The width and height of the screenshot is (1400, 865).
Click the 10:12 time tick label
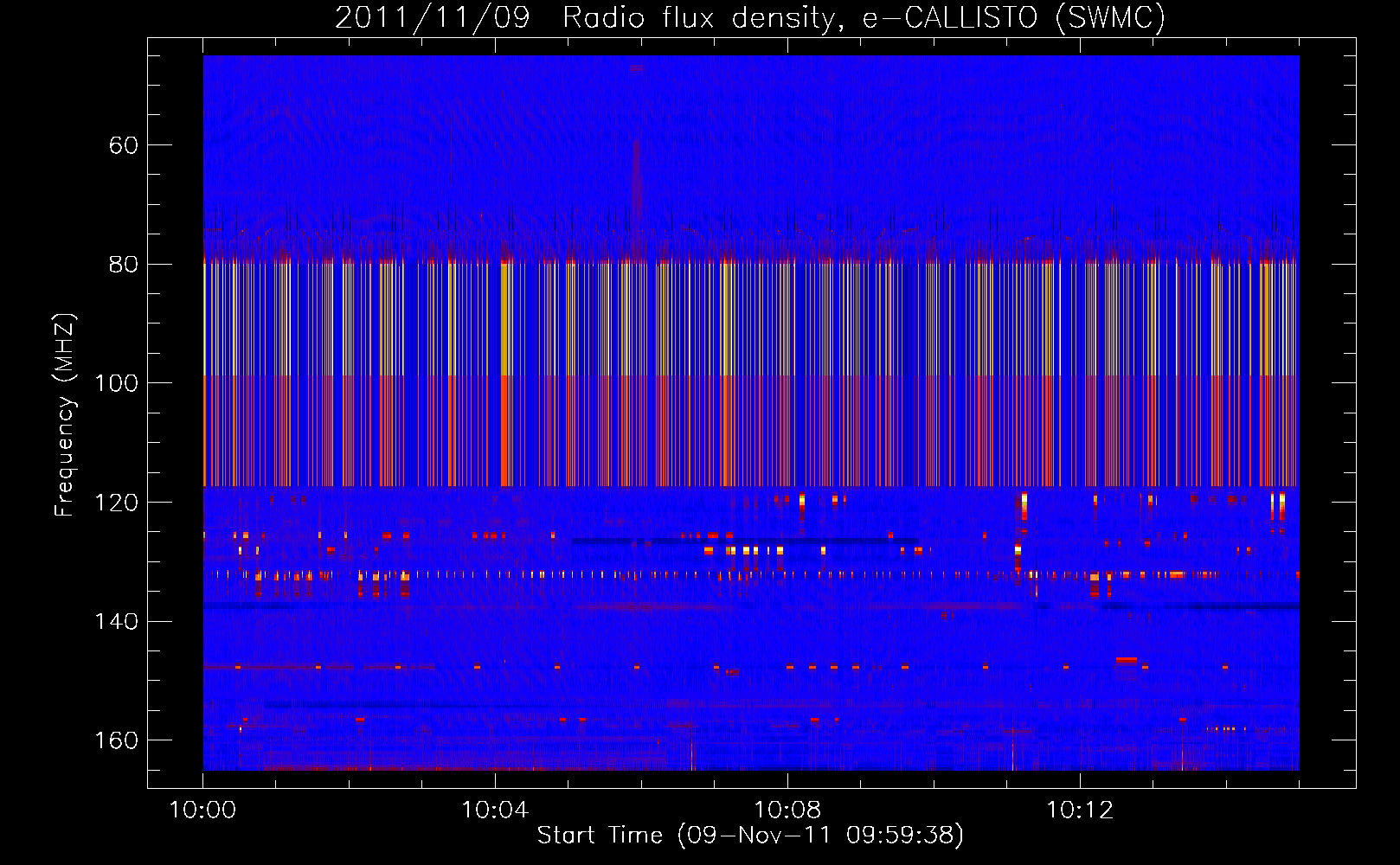[x=1080, y=811]
